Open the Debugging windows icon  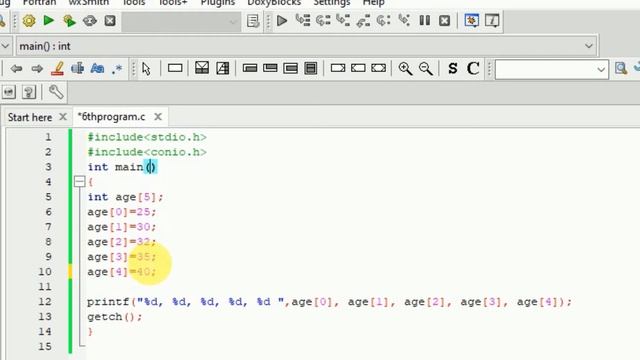pyautogui.click(x=472, y=20)
